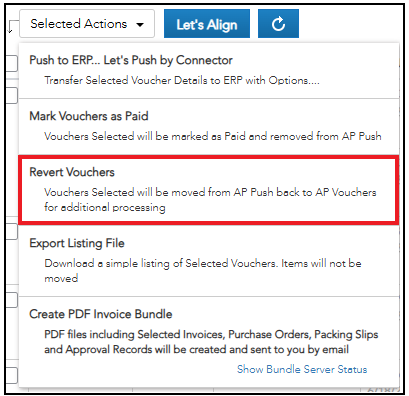409x396 pixels.
Task: Tick the partially hidden checkbox beside Export Listing File
Action: click(12, 231)
